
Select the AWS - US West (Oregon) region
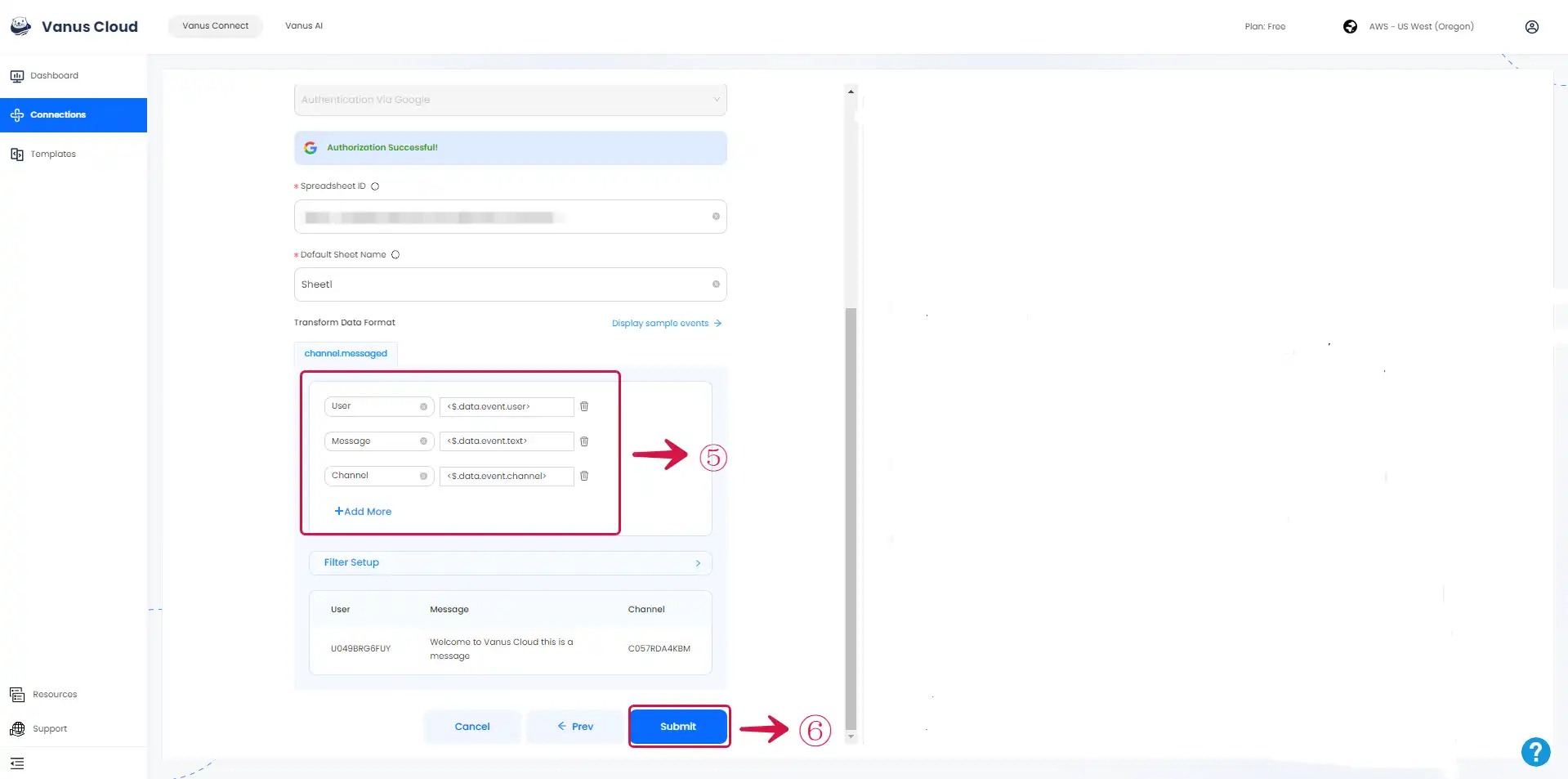point(1421,27)
